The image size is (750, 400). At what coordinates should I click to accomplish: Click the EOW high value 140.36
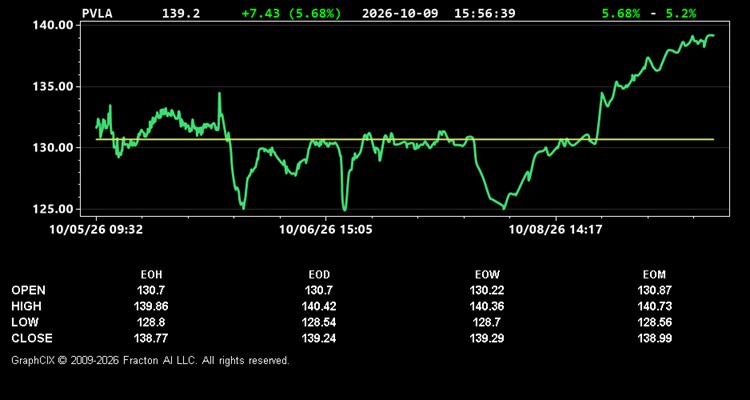487,306
